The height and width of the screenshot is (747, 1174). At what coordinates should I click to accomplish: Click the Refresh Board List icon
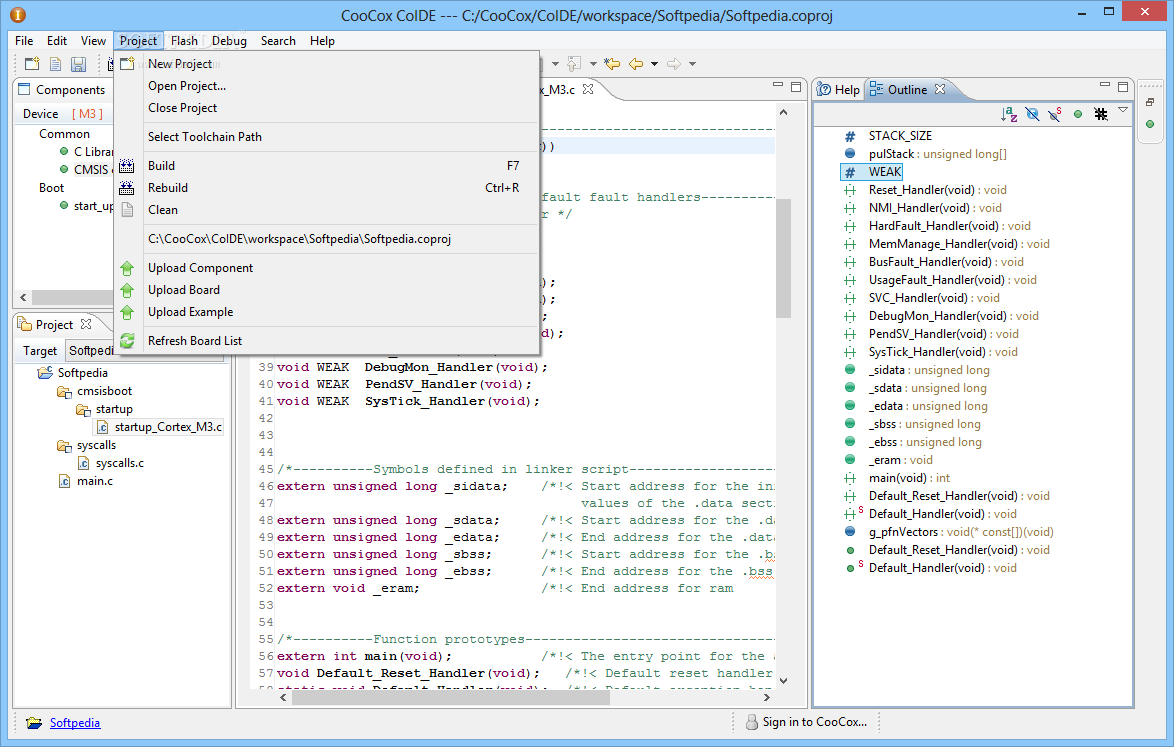click(x=127, y=341)
